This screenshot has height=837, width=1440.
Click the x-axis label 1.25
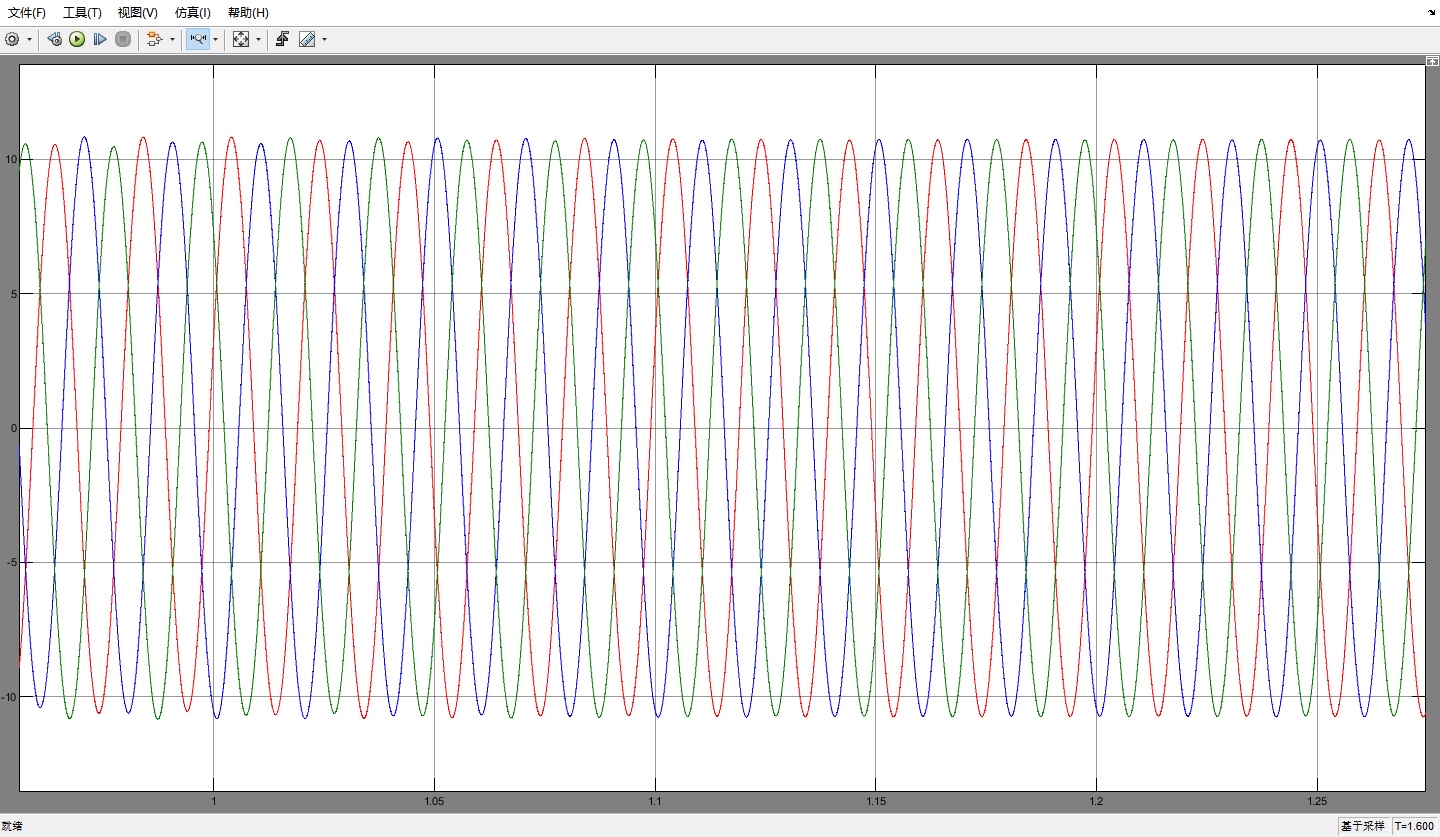click(1317, 802)
